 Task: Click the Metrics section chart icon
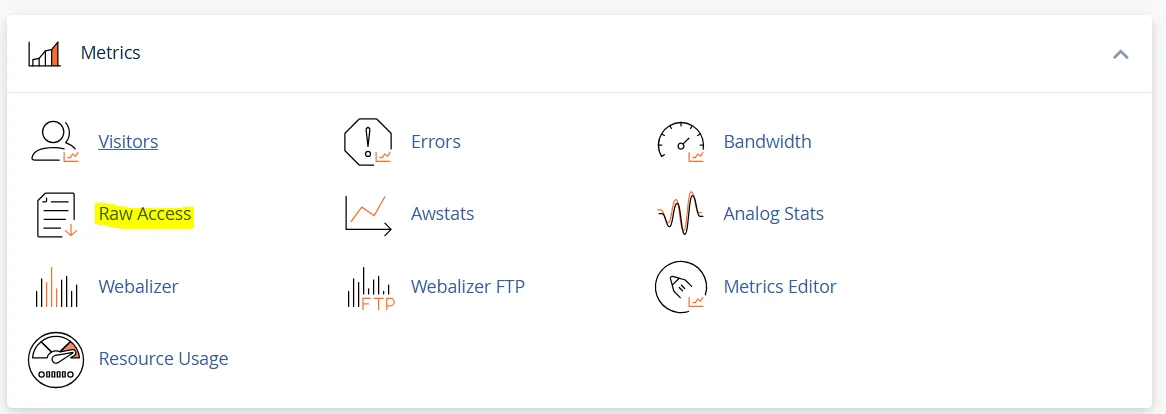(44, 53)
